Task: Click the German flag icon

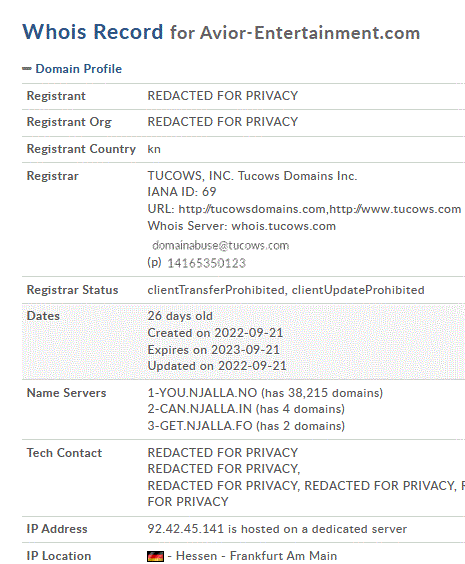Action: click(x=155, y=556)
